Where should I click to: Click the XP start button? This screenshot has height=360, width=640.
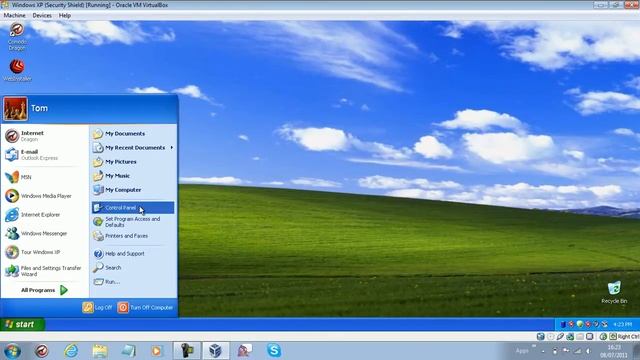(22, 324)
